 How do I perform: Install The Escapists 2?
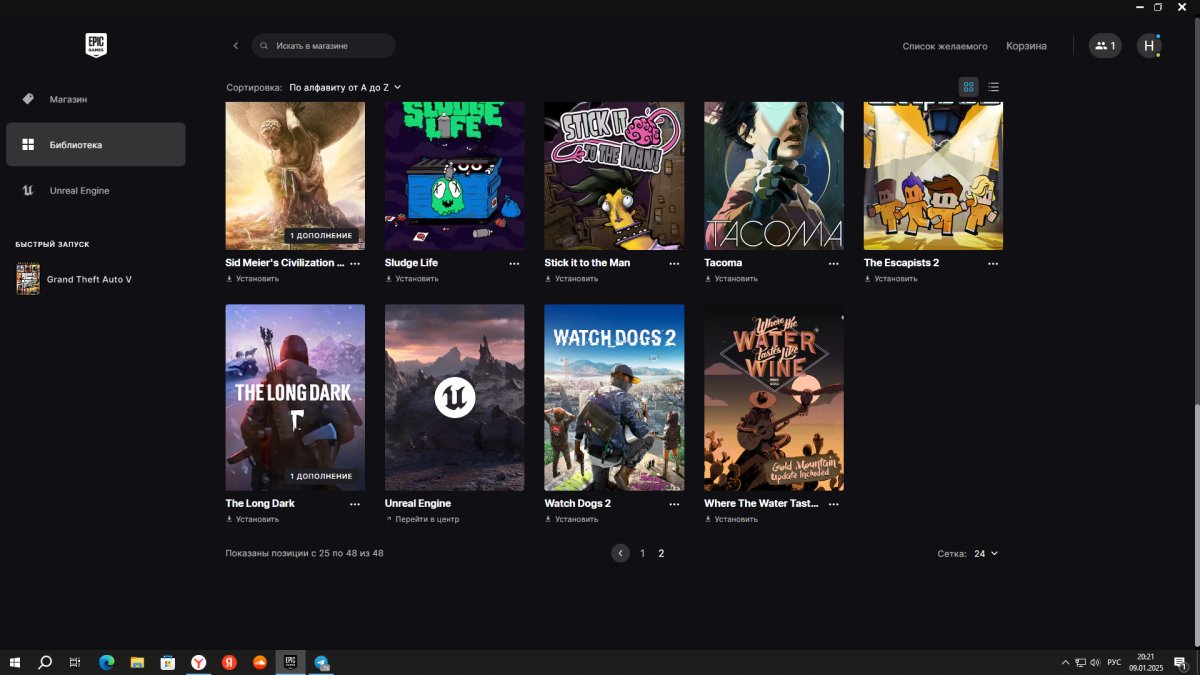point(891,279)
